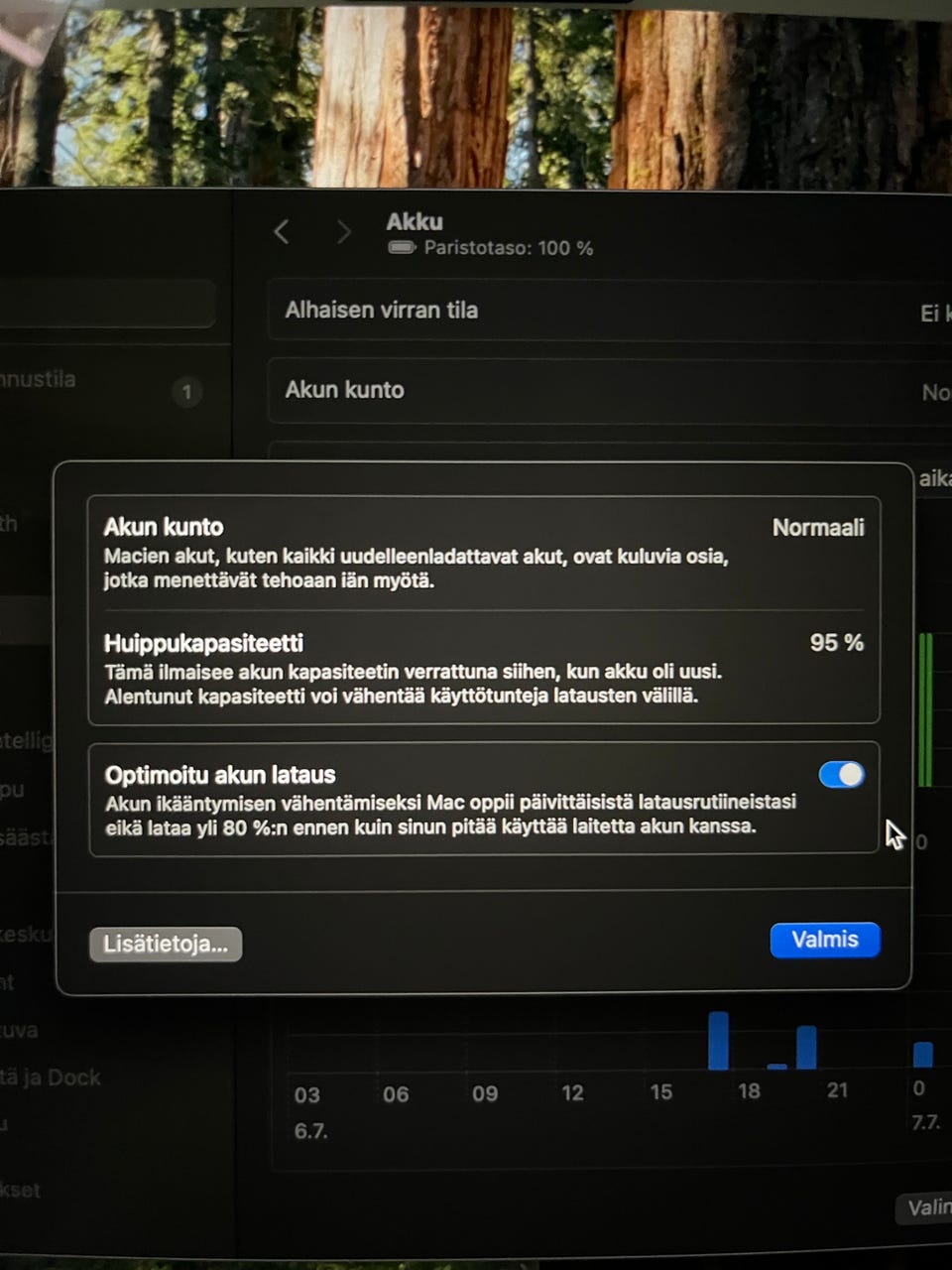
Task: Click the green battery level bar
Action: coord(925,709)
